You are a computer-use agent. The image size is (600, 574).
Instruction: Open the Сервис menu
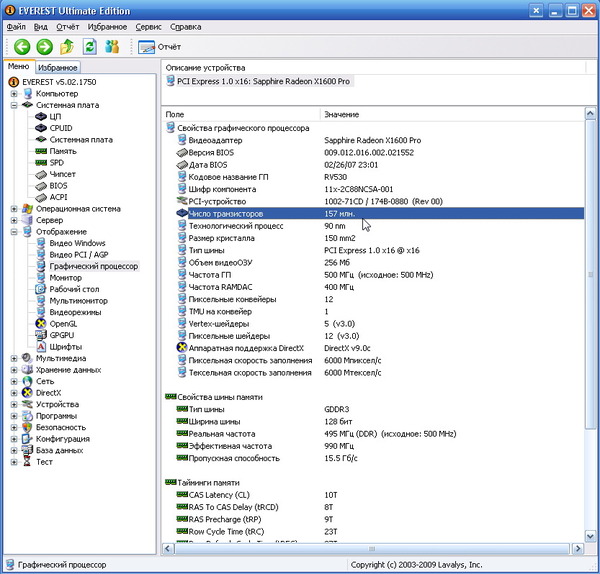148,27
